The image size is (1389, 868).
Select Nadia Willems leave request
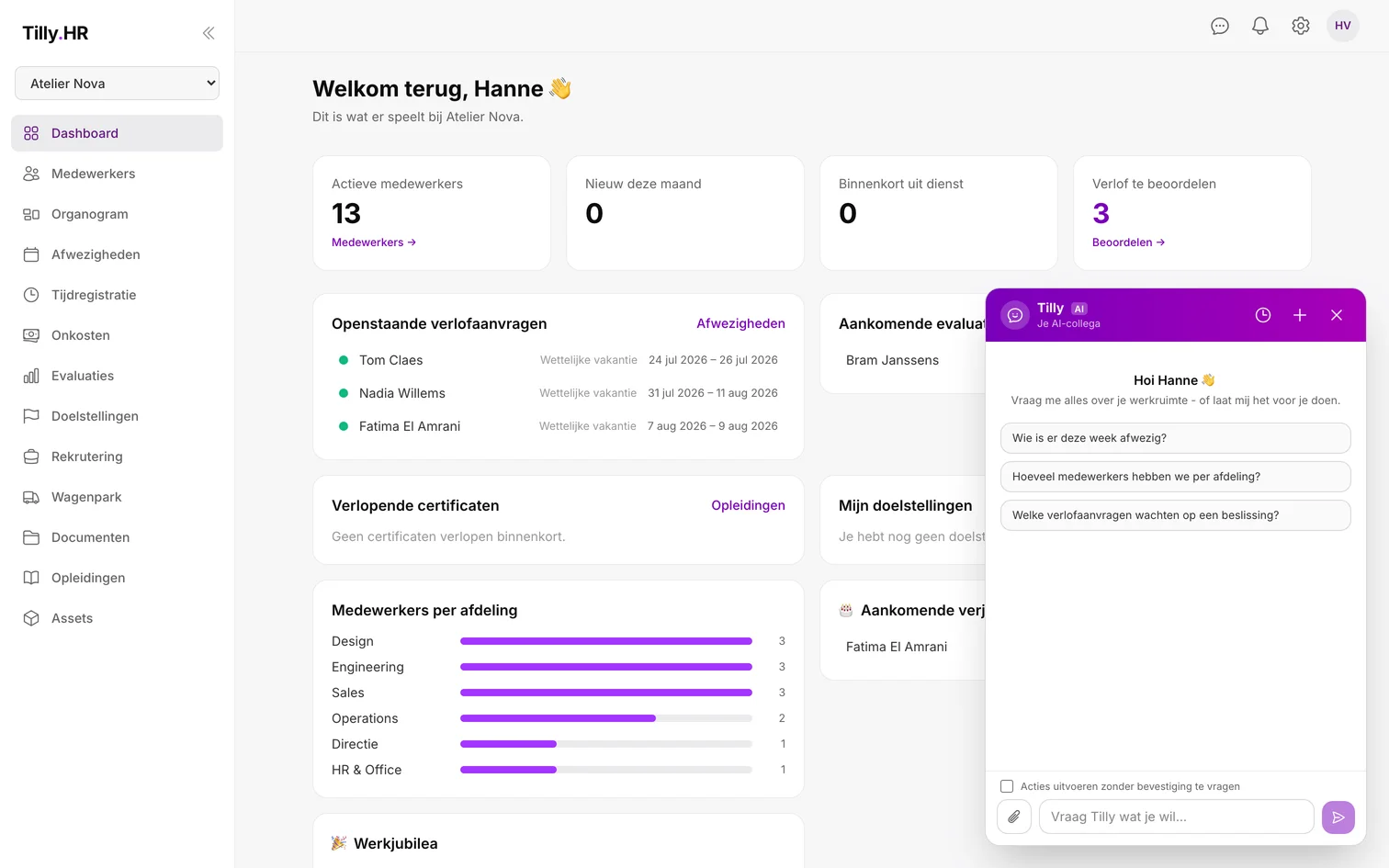(x=559, y=393)
